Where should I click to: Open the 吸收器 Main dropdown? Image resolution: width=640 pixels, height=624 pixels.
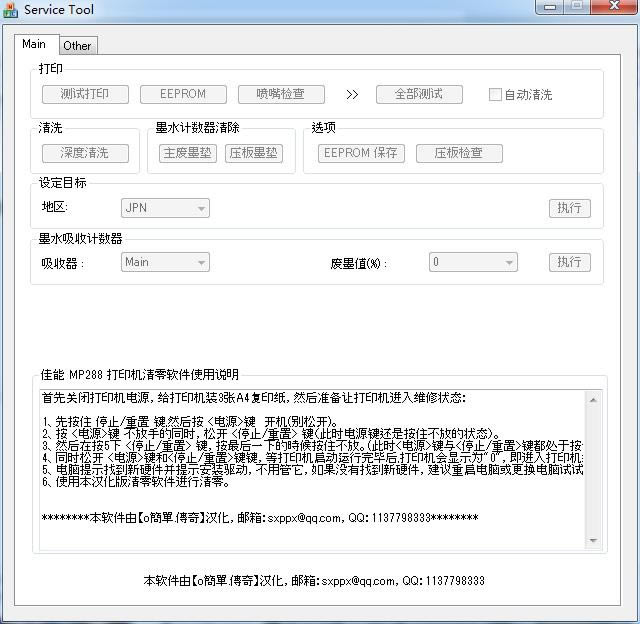[165, 262]
